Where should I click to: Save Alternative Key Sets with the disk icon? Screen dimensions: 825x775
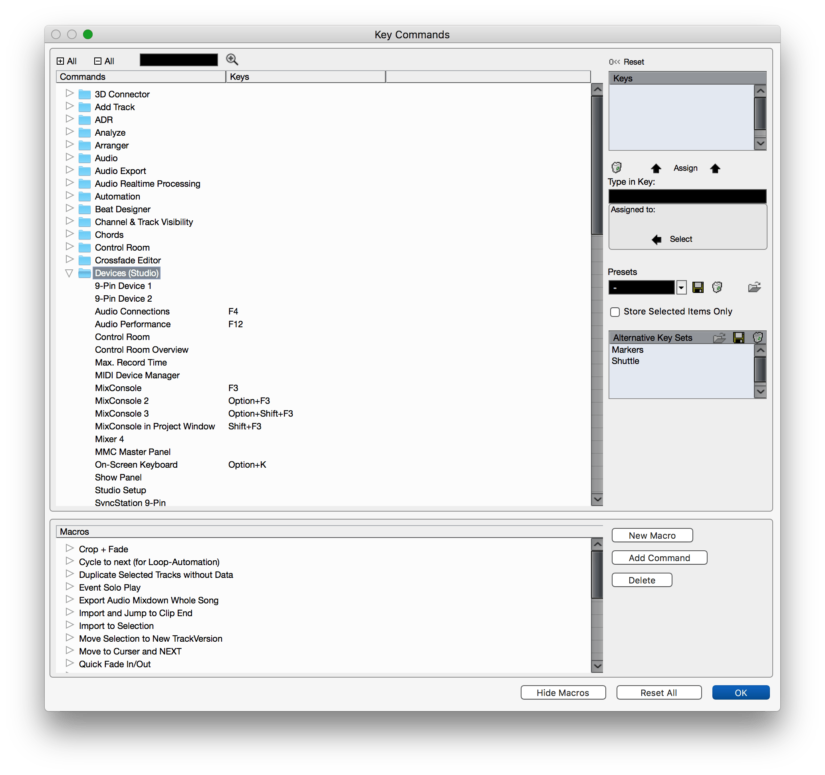click(739, 338)
